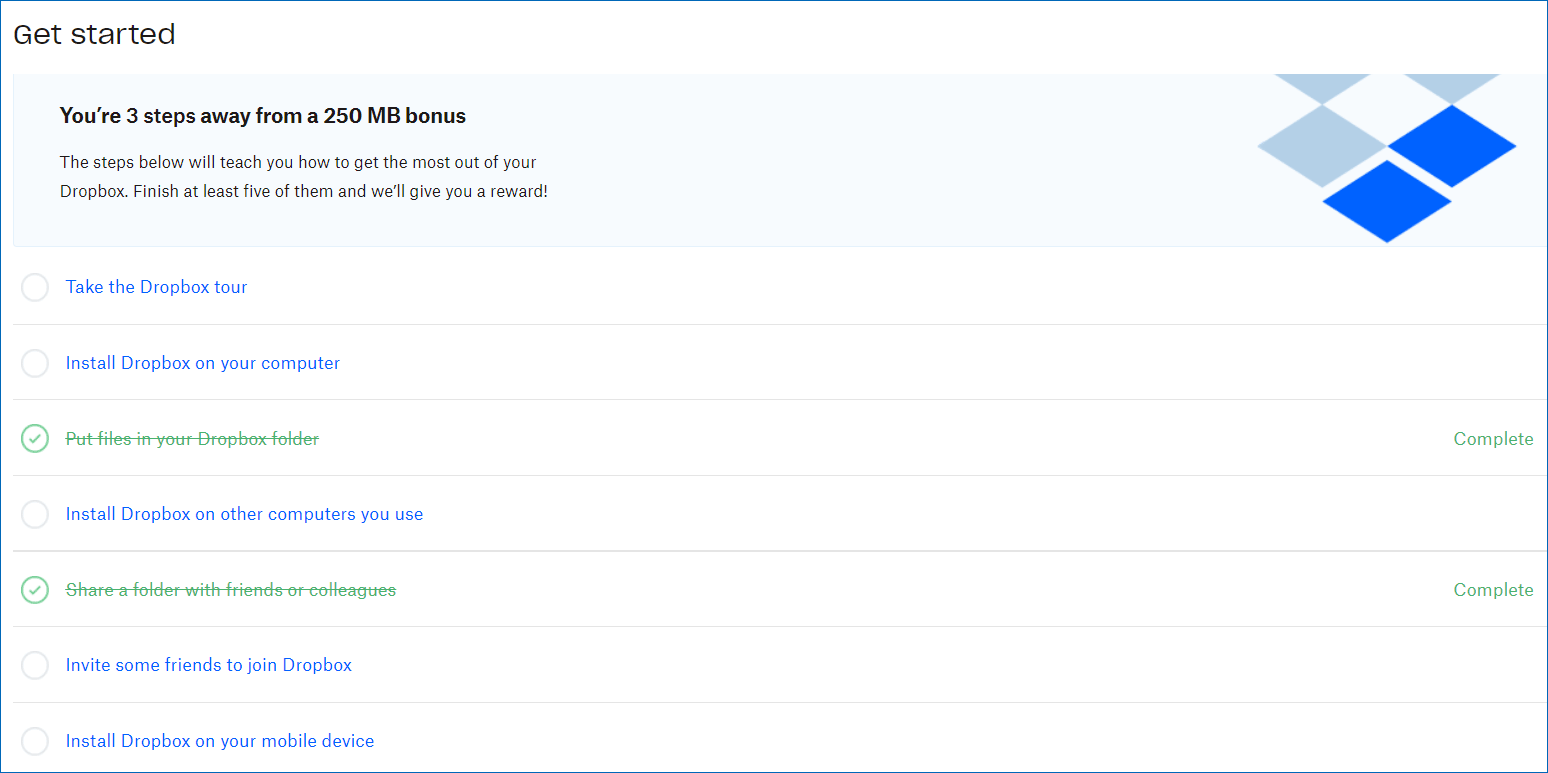
Task: Click circle beside Install Dropbox on mobile device
Action: (35, 741)
